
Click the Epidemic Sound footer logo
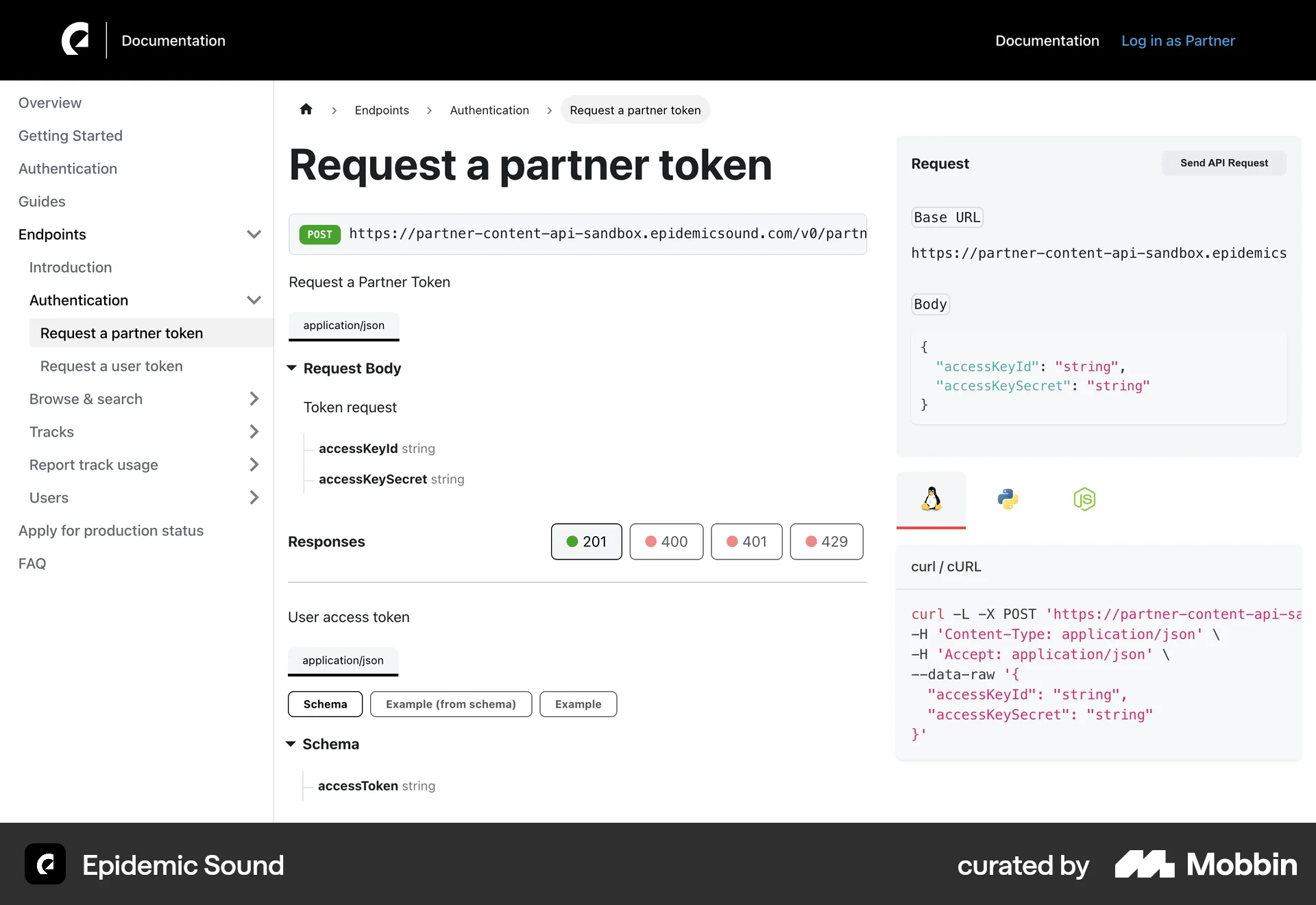[x=45, y=865]
